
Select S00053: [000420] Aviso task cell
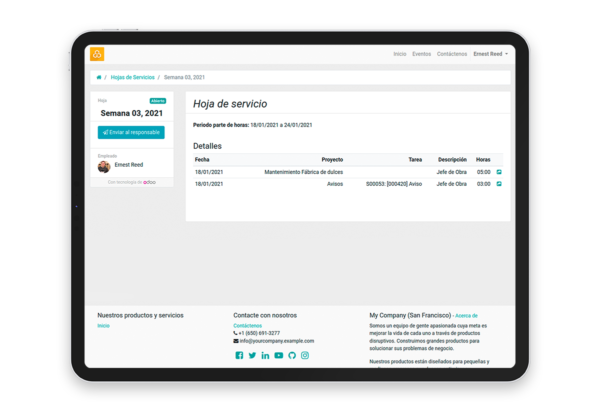click(x=394, y=184)
